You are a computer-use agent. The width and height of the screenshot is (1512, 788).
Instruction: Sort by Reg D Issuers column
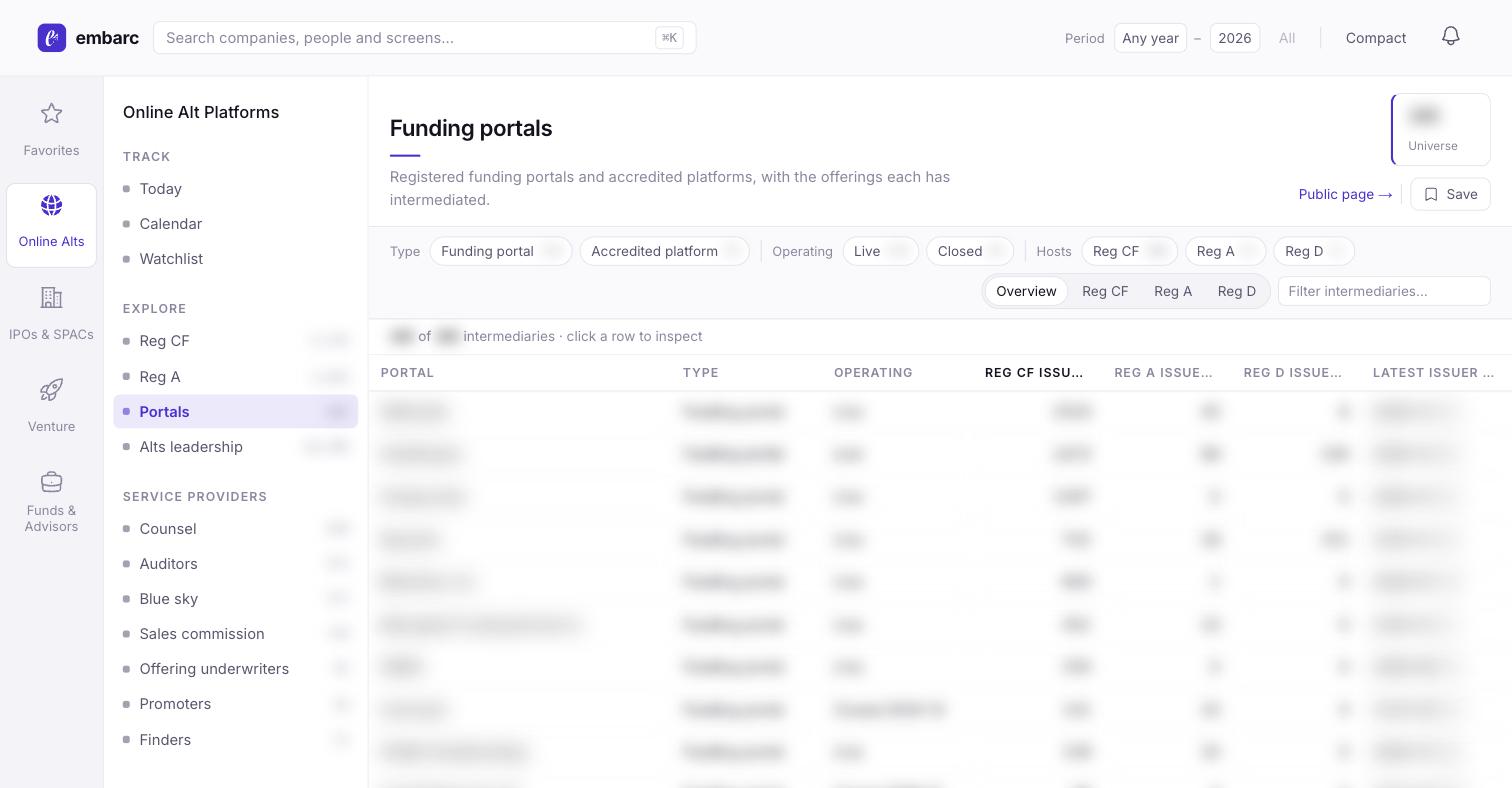coord(1292,373)
